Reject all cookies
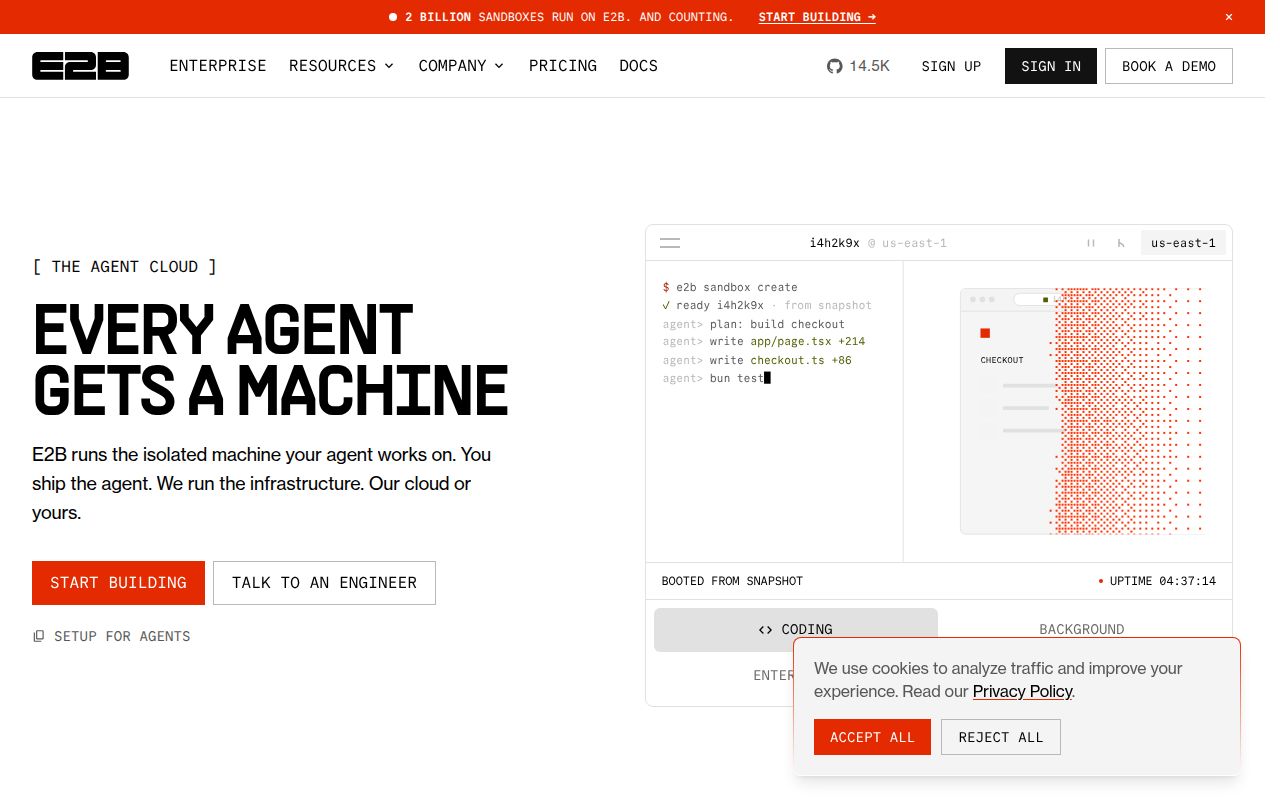1280x800 pixels. coord(1001,737)
